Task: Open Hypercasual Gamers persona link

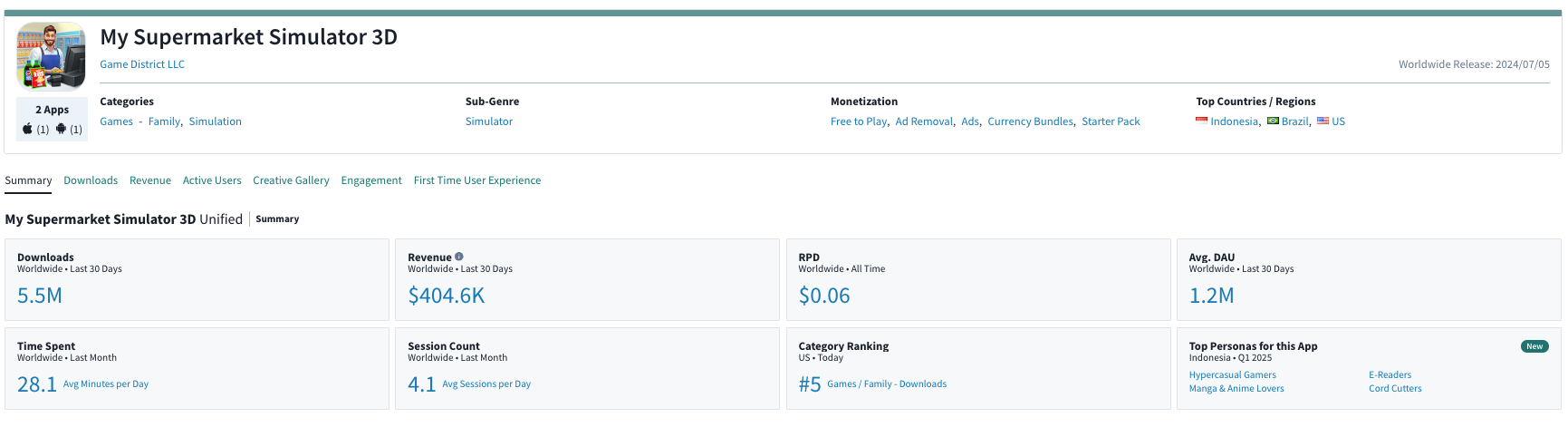Action: 1232,375
